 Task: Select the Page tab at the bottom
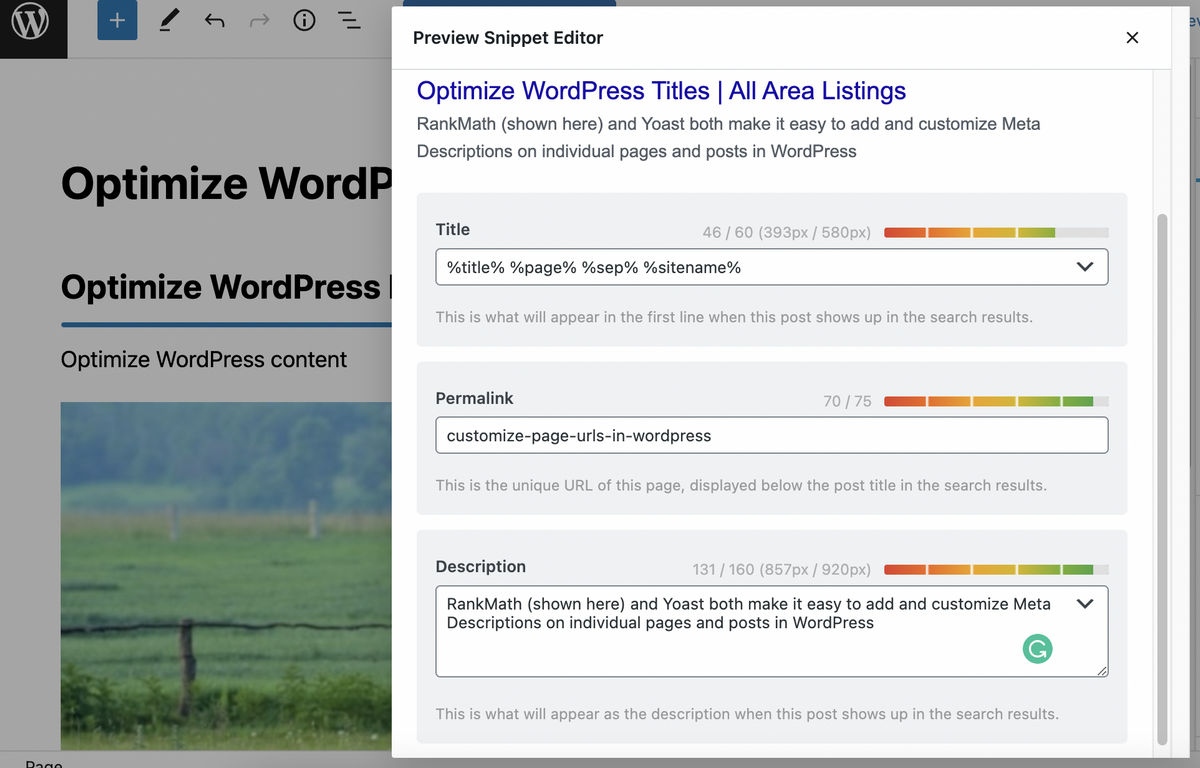[42, 763]
